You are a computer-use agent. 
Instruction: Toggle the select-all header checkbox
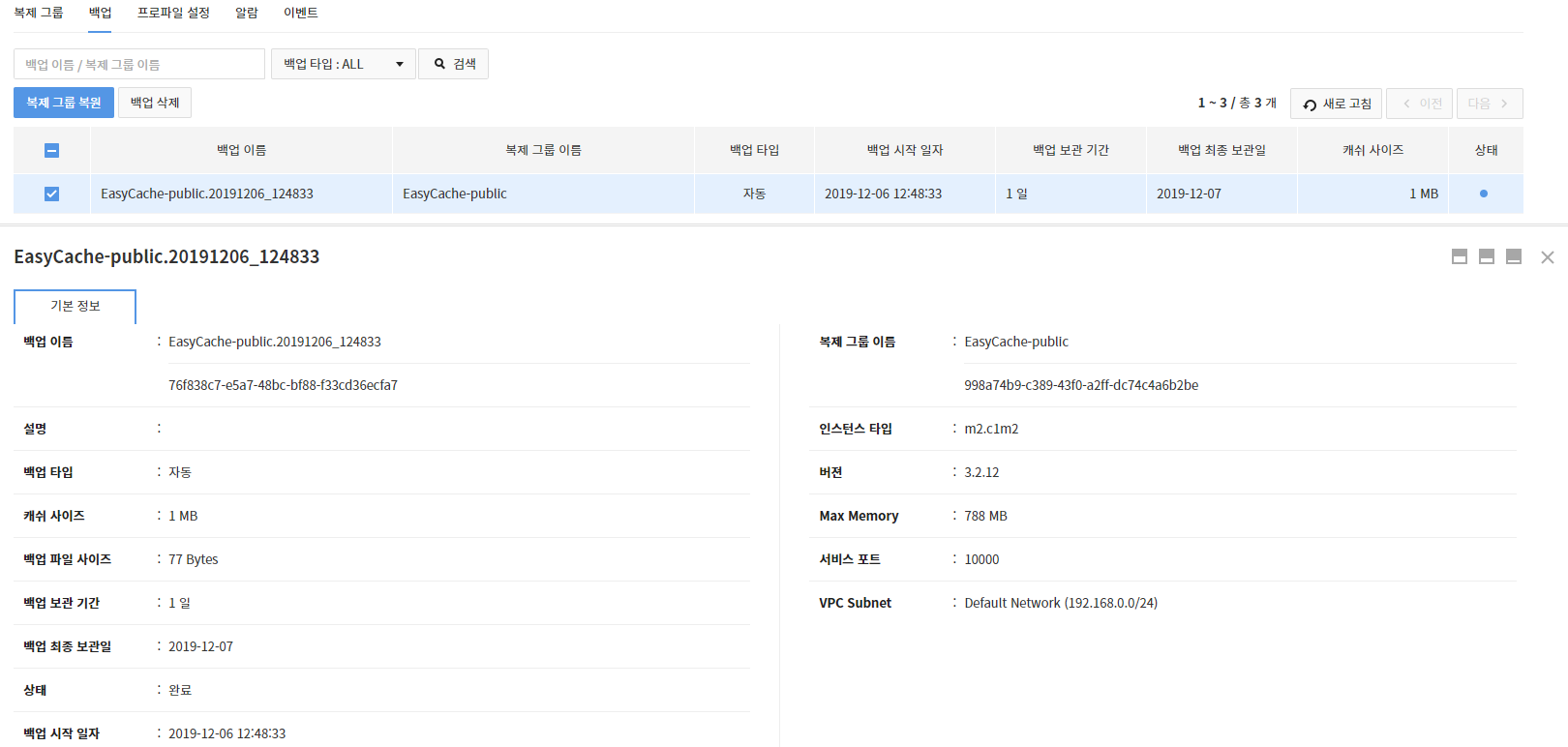pos(52,150)
